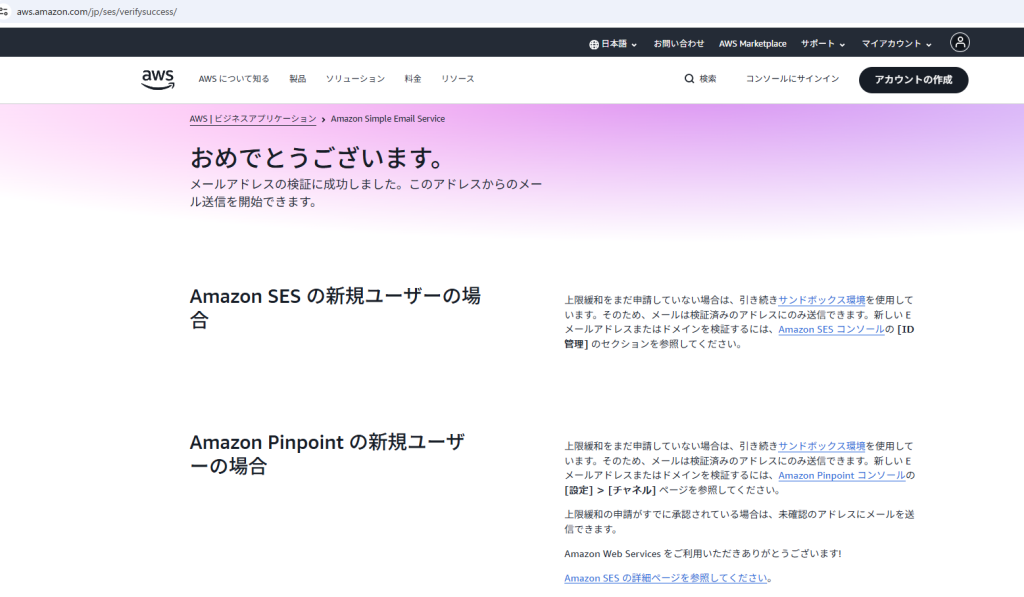
Task: Click the site info icon in address bar
Action: [5, 11]
